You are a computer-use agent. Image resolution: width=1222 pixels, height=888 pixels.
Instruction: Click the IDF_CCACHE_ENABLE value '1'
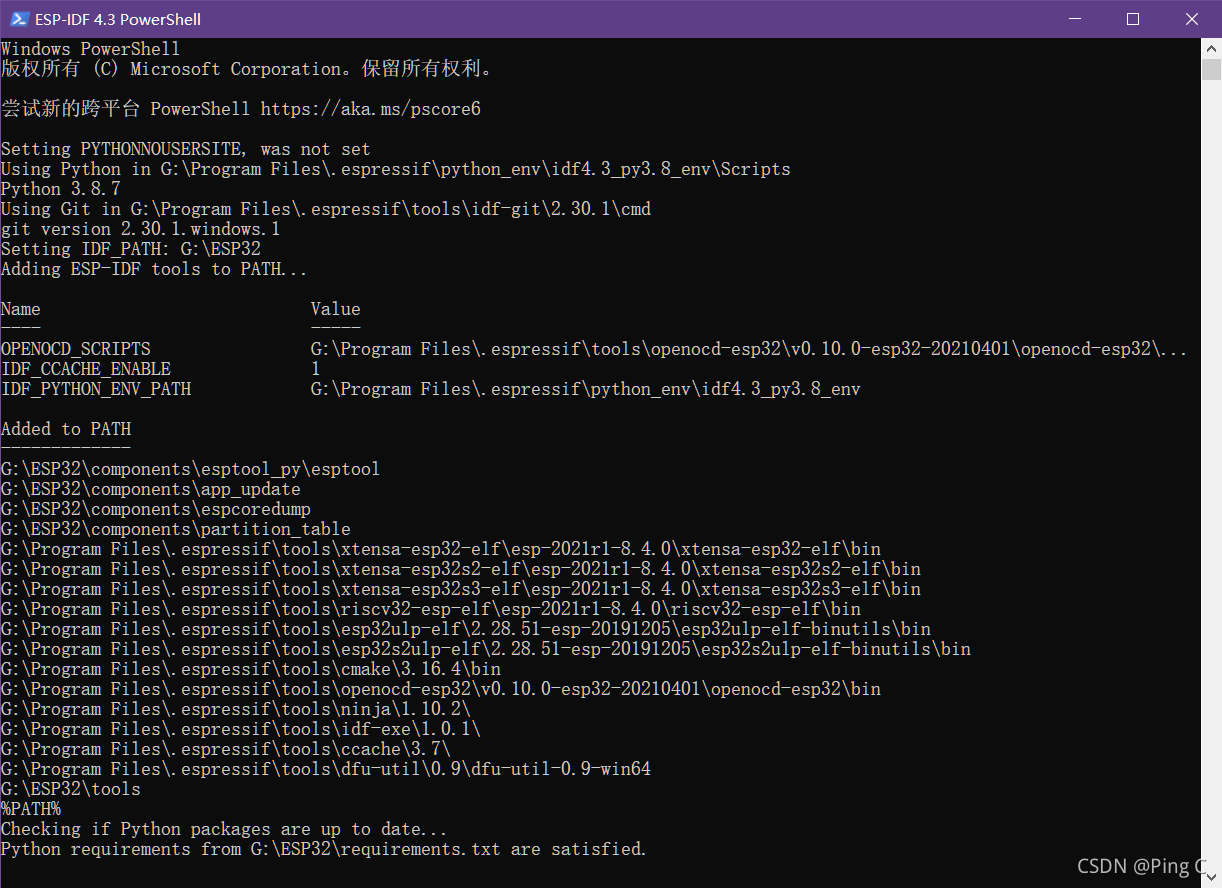(x=316, y=369)
